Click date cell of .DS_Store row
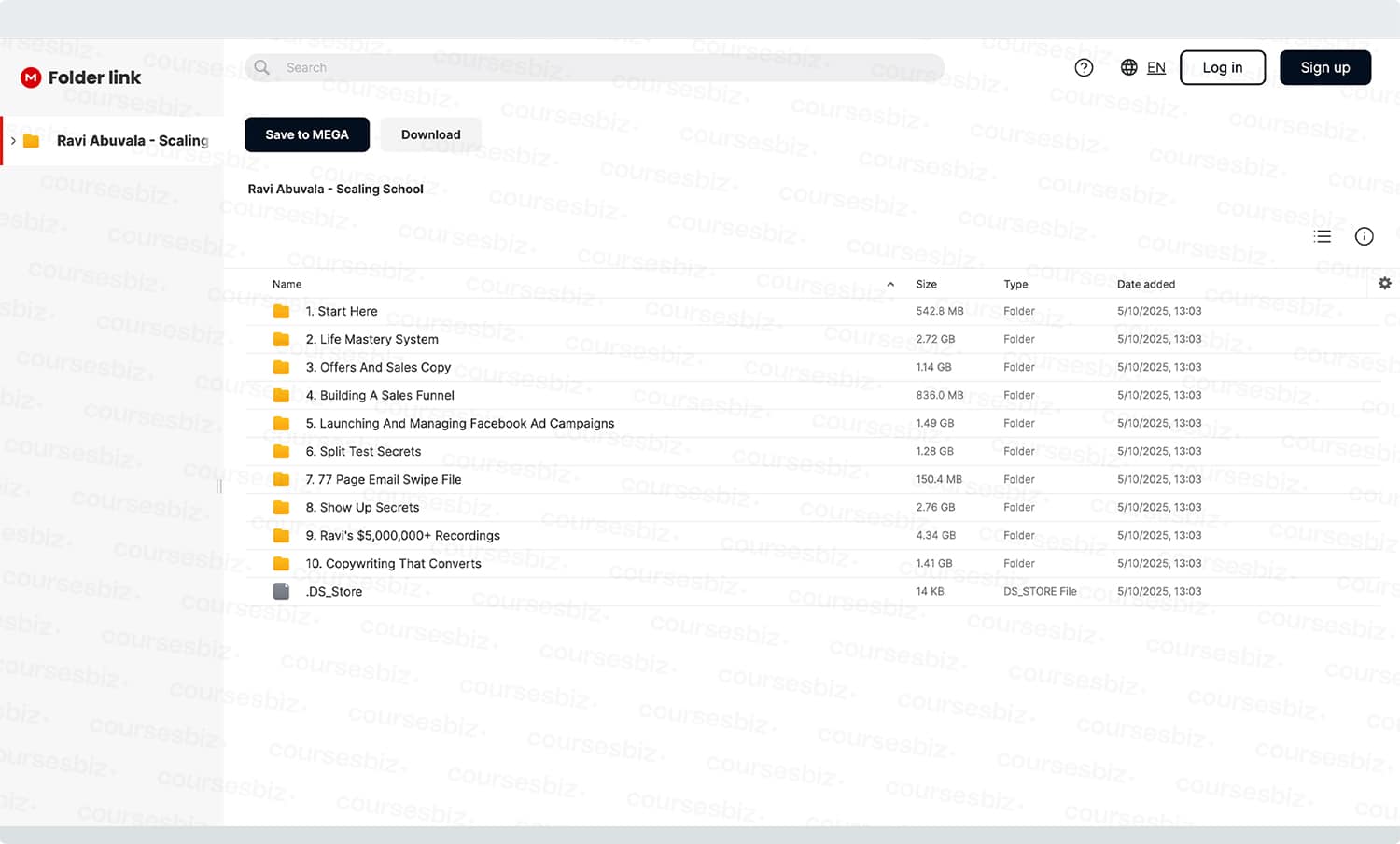Image resolution: width=1400 pixels, height=844 pixels. [1159, 591]
